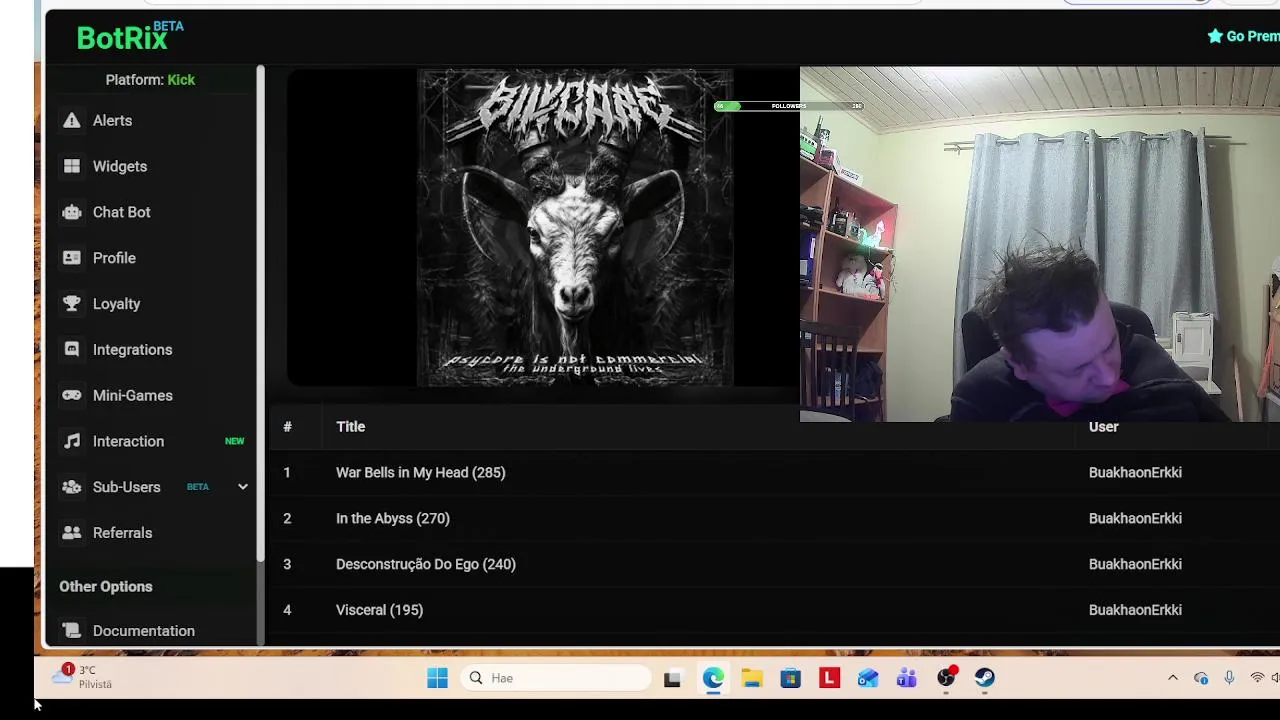Click the album cover thumbnail
Image resolution: width=1280 pixels, height=720 pixels.
point(575,227)
